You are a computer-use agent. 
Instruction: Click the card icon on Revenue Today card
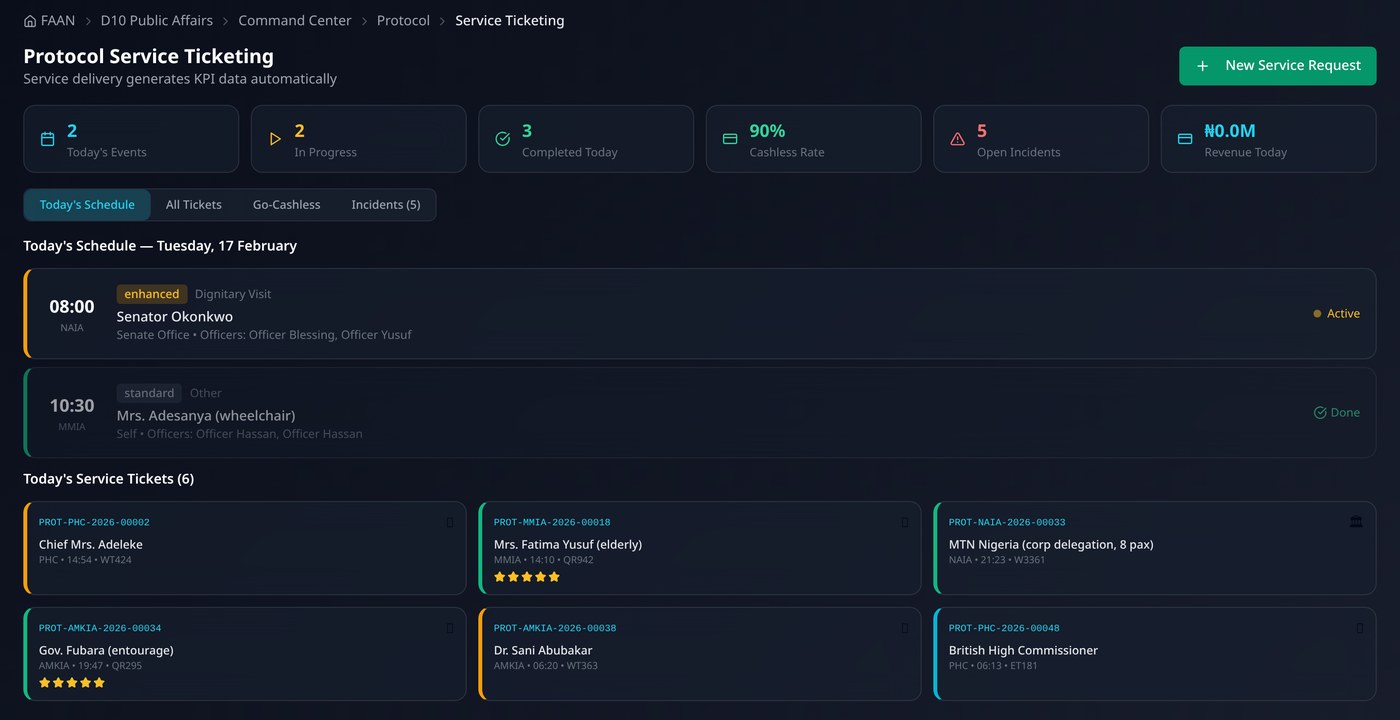click(x=1185, y=139)
